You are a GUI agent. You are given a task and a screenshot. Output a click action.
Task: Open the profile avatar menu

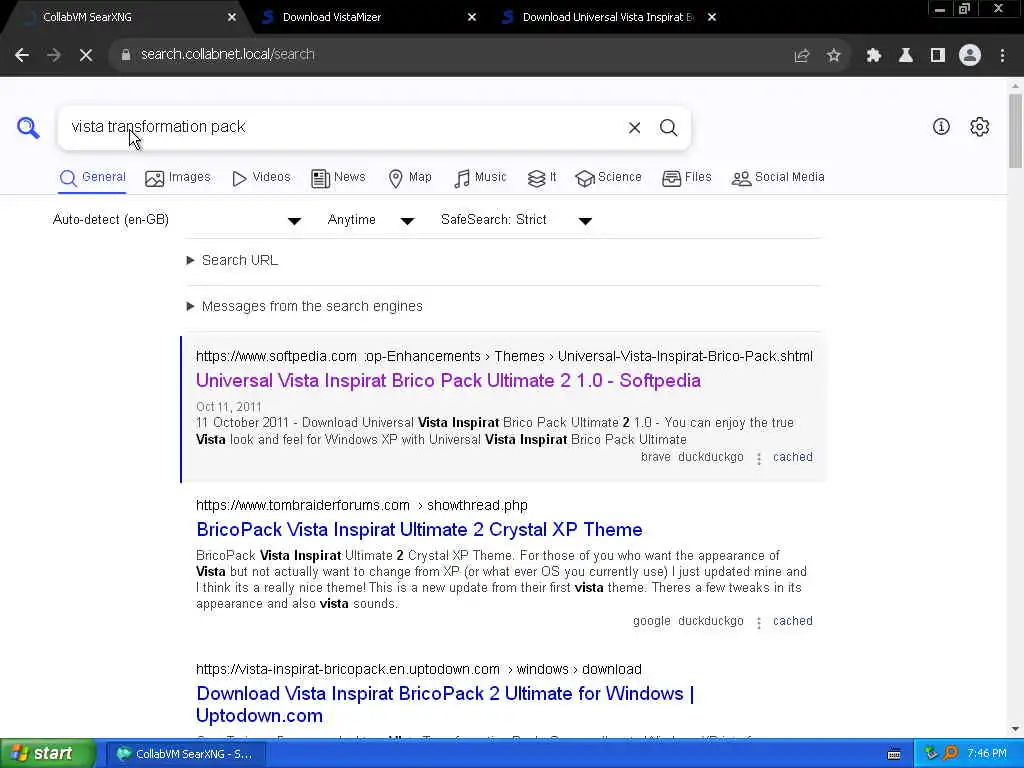[x=970, y=56]
